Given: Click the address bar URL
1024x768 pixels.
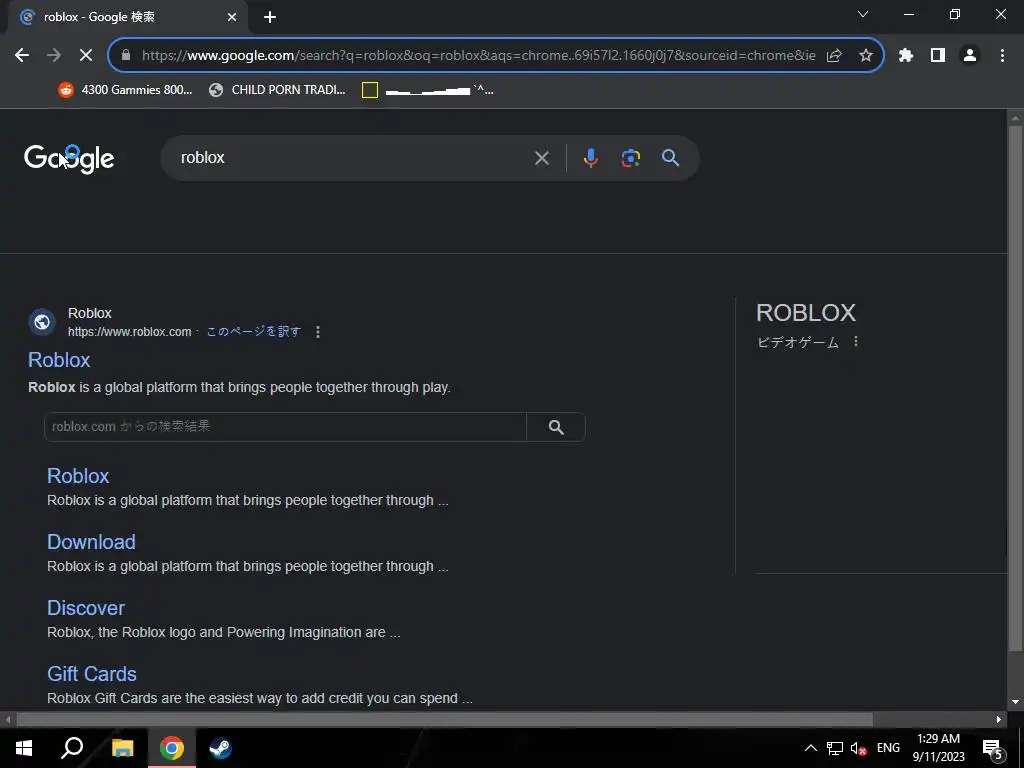Looking at the screenshot, I should coord(478,56).
